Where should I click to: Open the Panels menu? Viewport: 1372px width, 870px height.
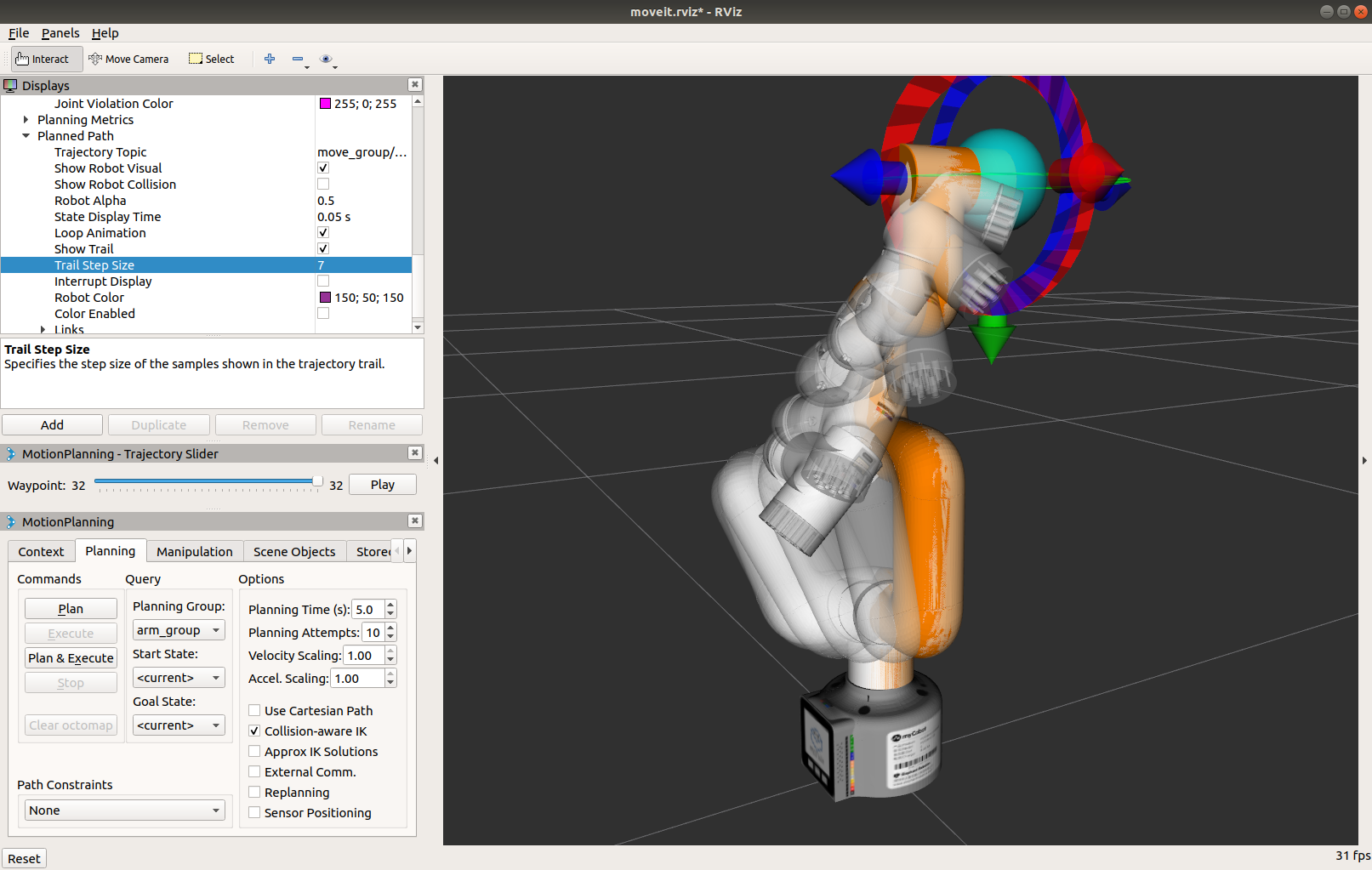coord(60,33)
